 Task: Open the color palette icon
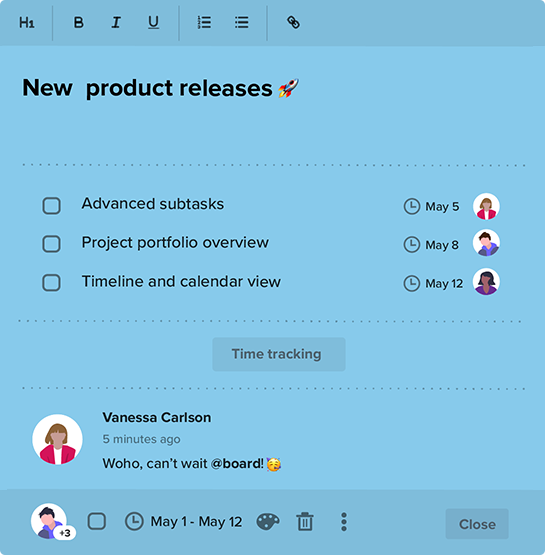pos(268,522)
